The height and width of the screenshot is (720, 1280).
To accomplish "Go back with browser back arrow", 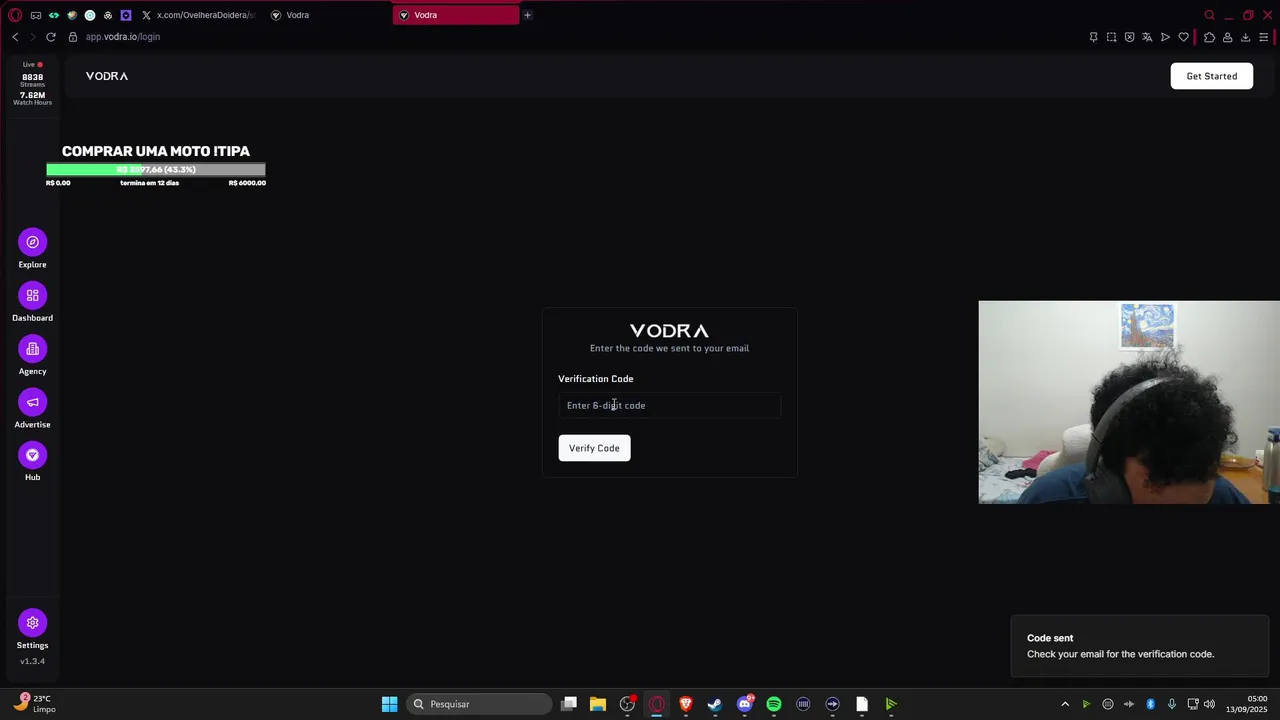I will 15,37.
